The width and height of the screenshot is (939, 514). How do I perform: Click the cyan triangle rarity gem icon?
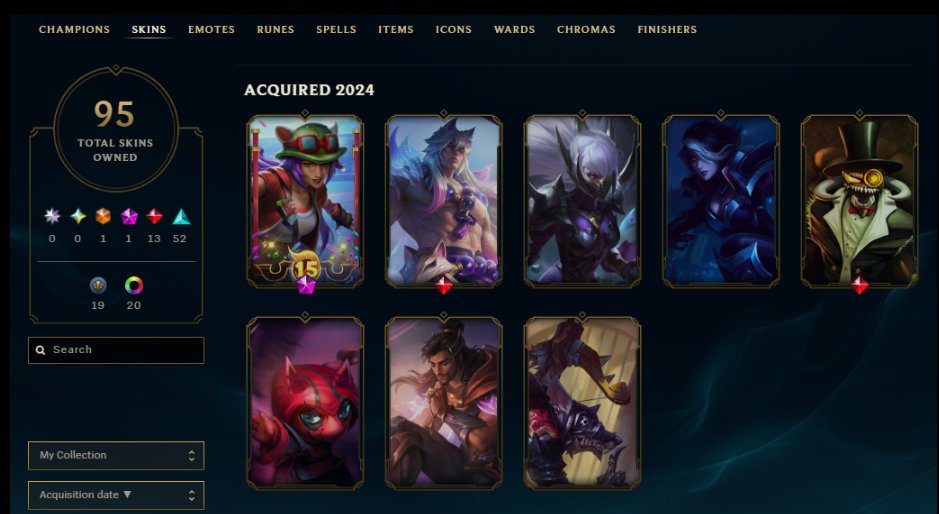181,216
